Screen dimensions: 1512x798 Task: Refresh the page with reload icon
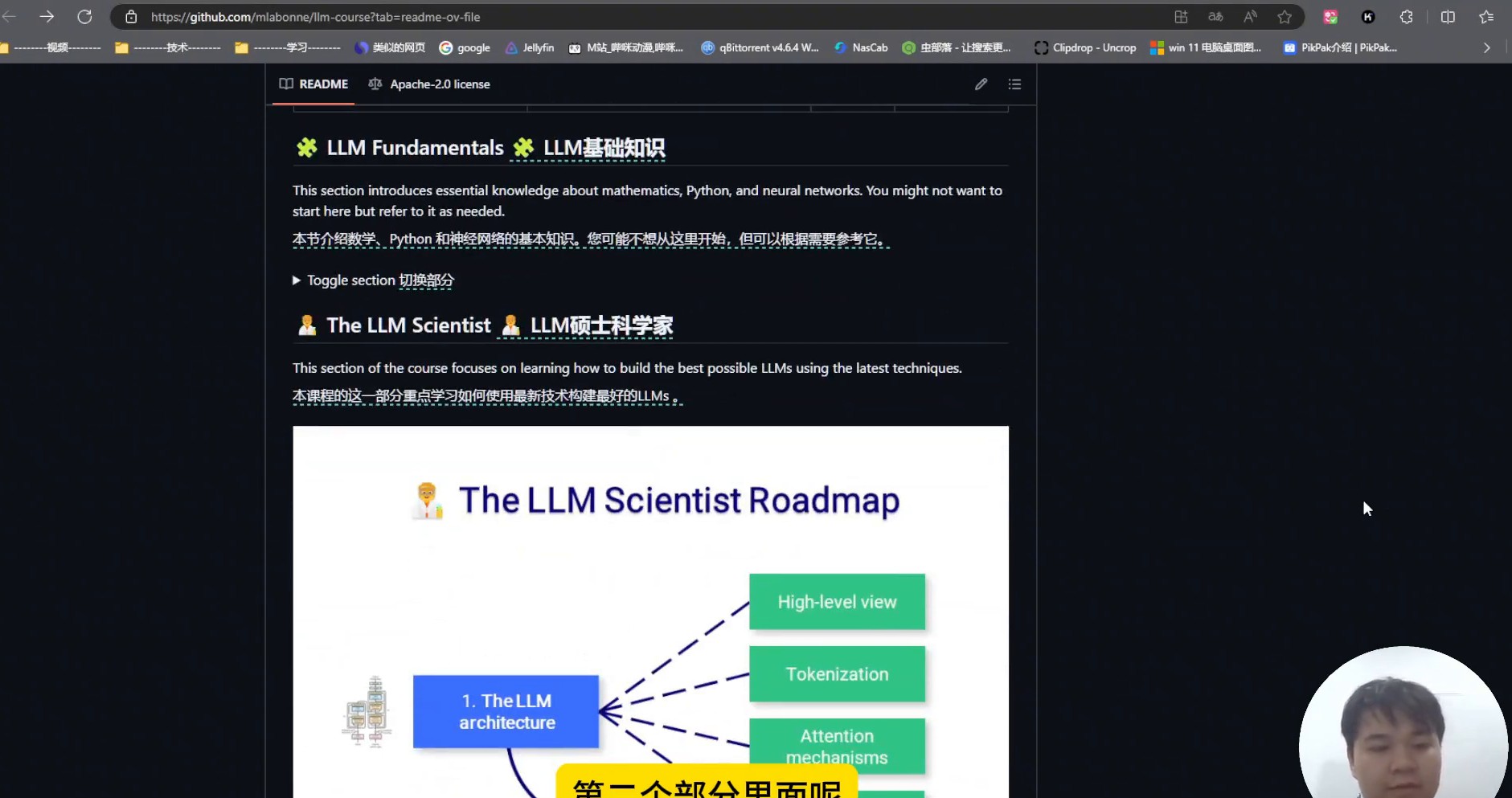tap(84, 17)
